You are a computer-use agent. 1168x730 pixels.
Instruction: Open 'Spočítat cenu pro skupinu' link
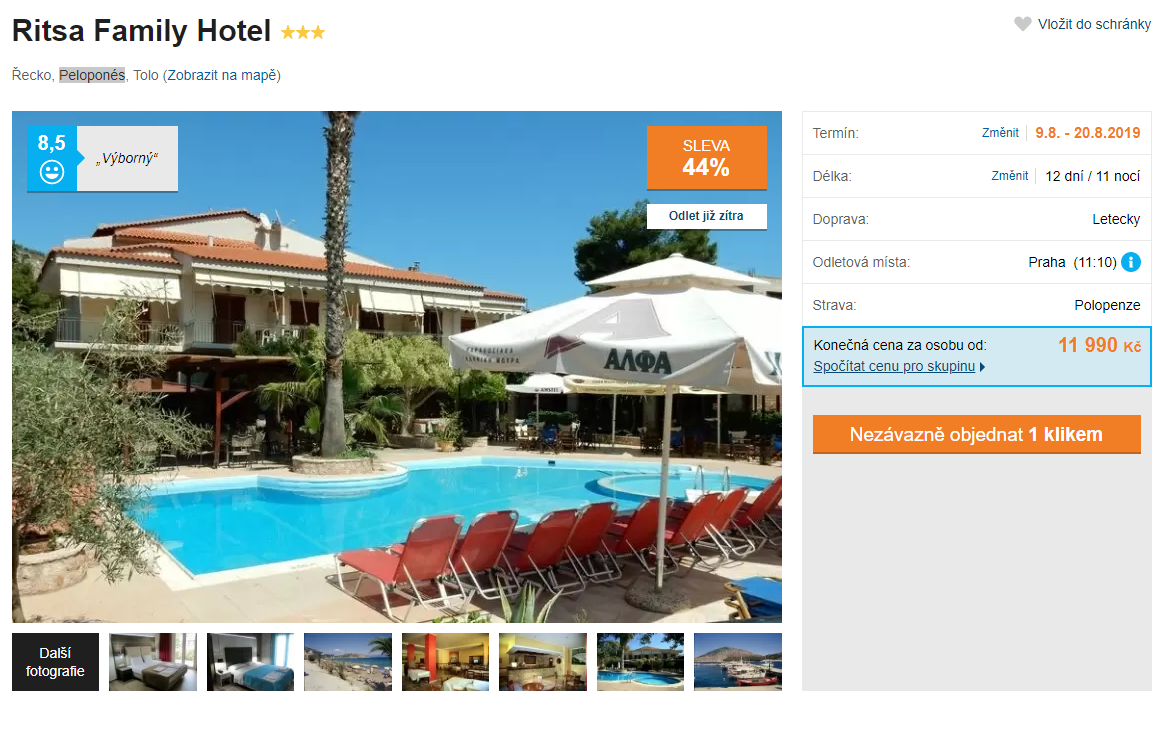[x=894, y=366]
